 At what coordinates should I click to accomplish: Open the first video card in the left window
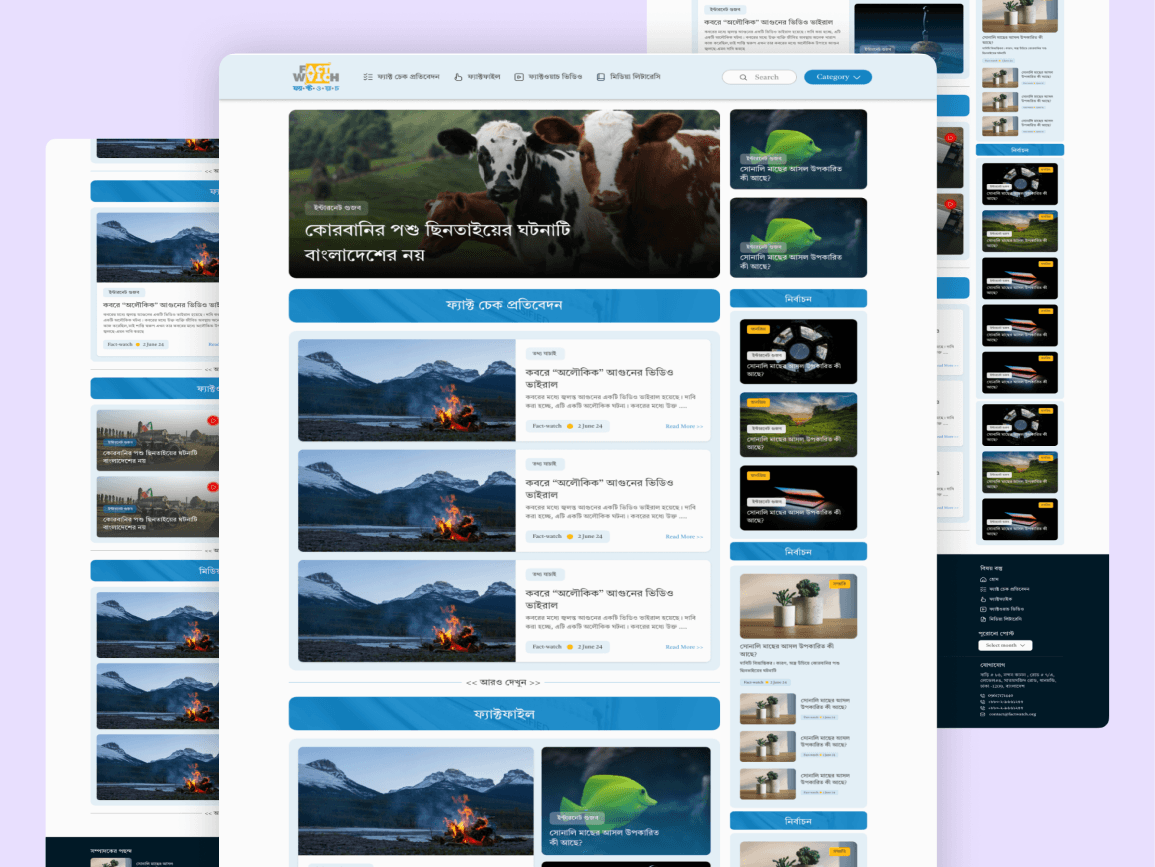pos(158,440)
